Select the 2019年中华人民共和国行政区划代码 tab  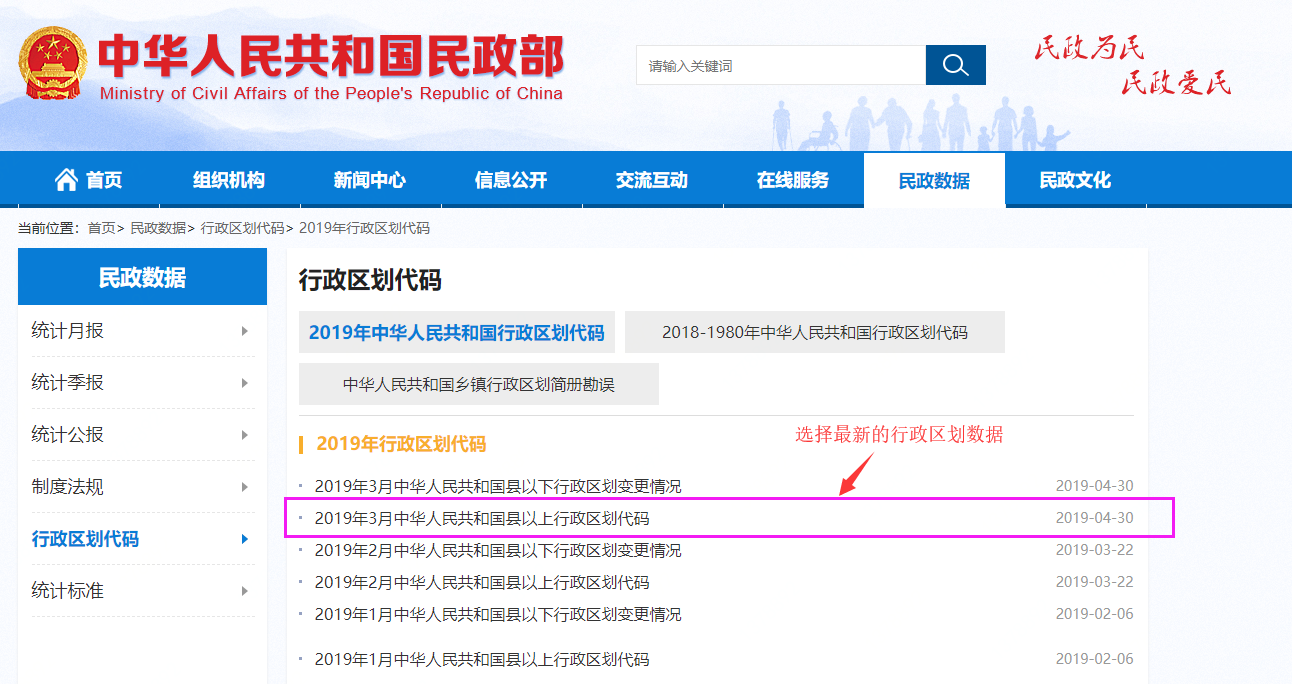tap(457, 332)
